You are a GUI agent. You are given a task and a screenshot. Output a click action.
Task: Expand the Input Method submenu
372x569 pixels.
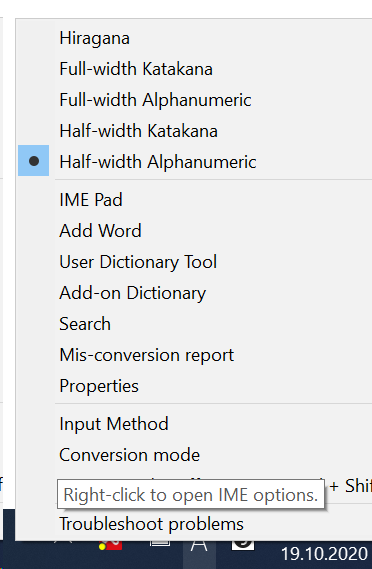[114, 424]
